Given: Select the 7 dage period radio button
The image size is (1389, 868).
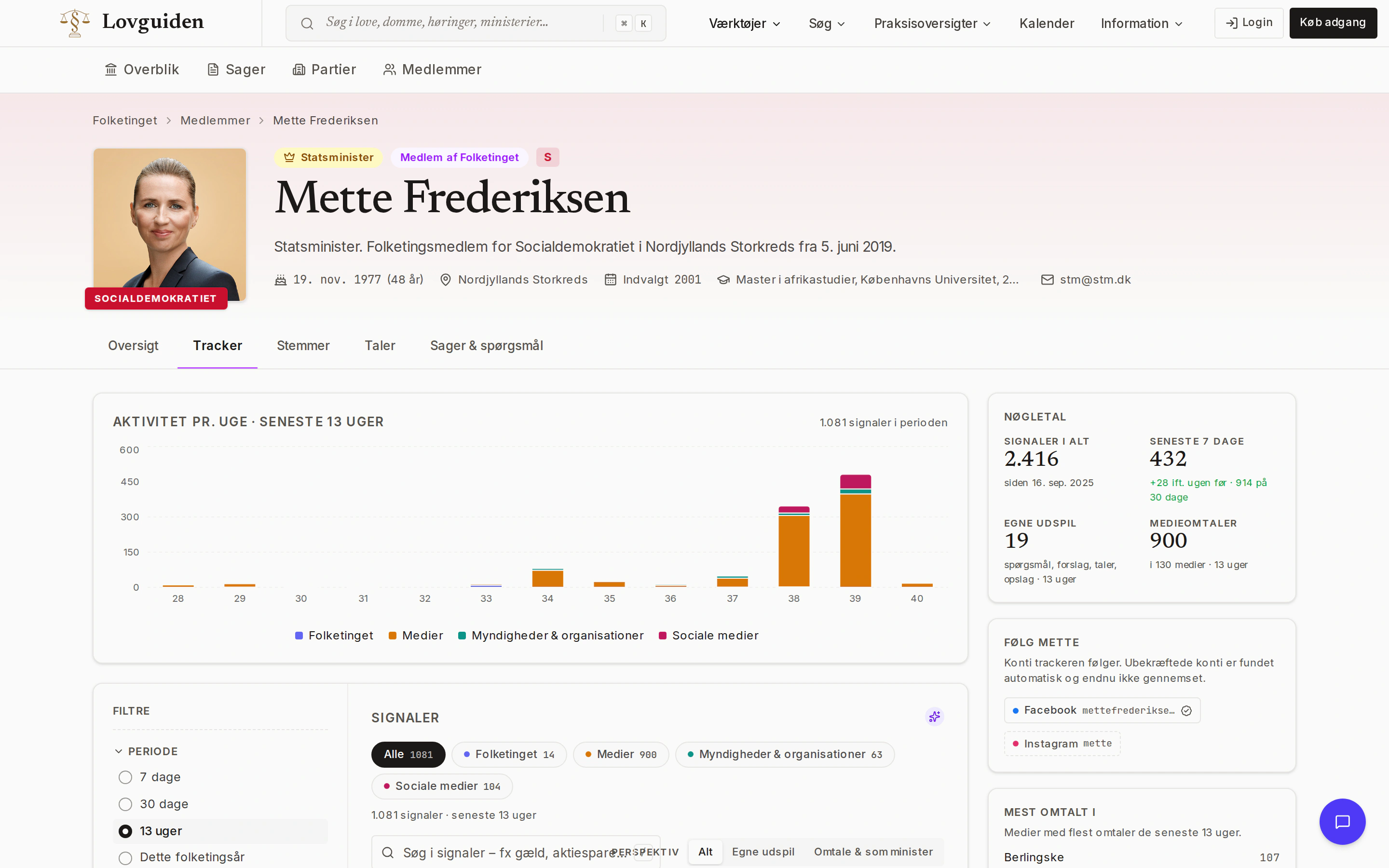Looking at the screenshot, I should (125, 777).
